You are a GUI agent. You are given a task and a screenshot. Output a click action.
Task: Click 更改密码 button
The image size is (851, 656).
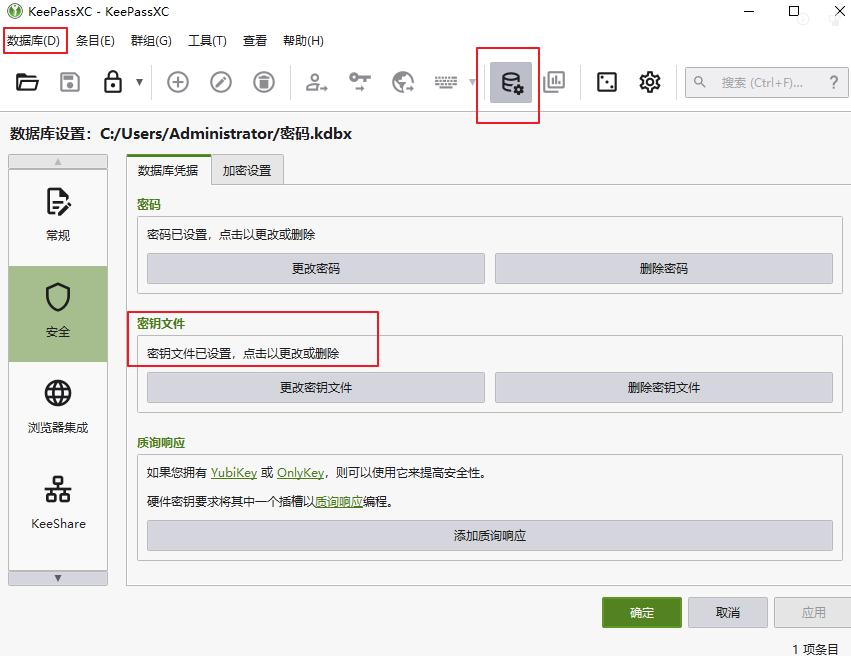click(316, 269)
